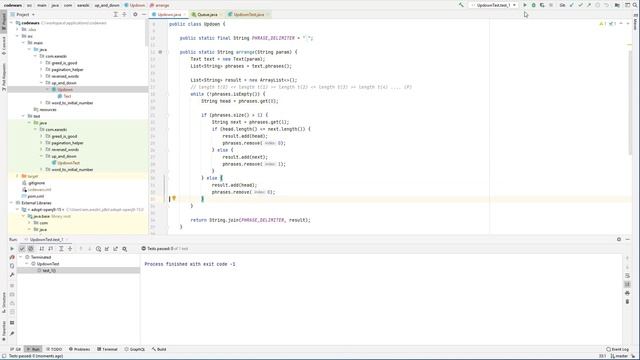Image resolution: width=640 pixels, height=360 pixels.
Task: Open the GraphQL tool window tab
Action: click(135, 349)
